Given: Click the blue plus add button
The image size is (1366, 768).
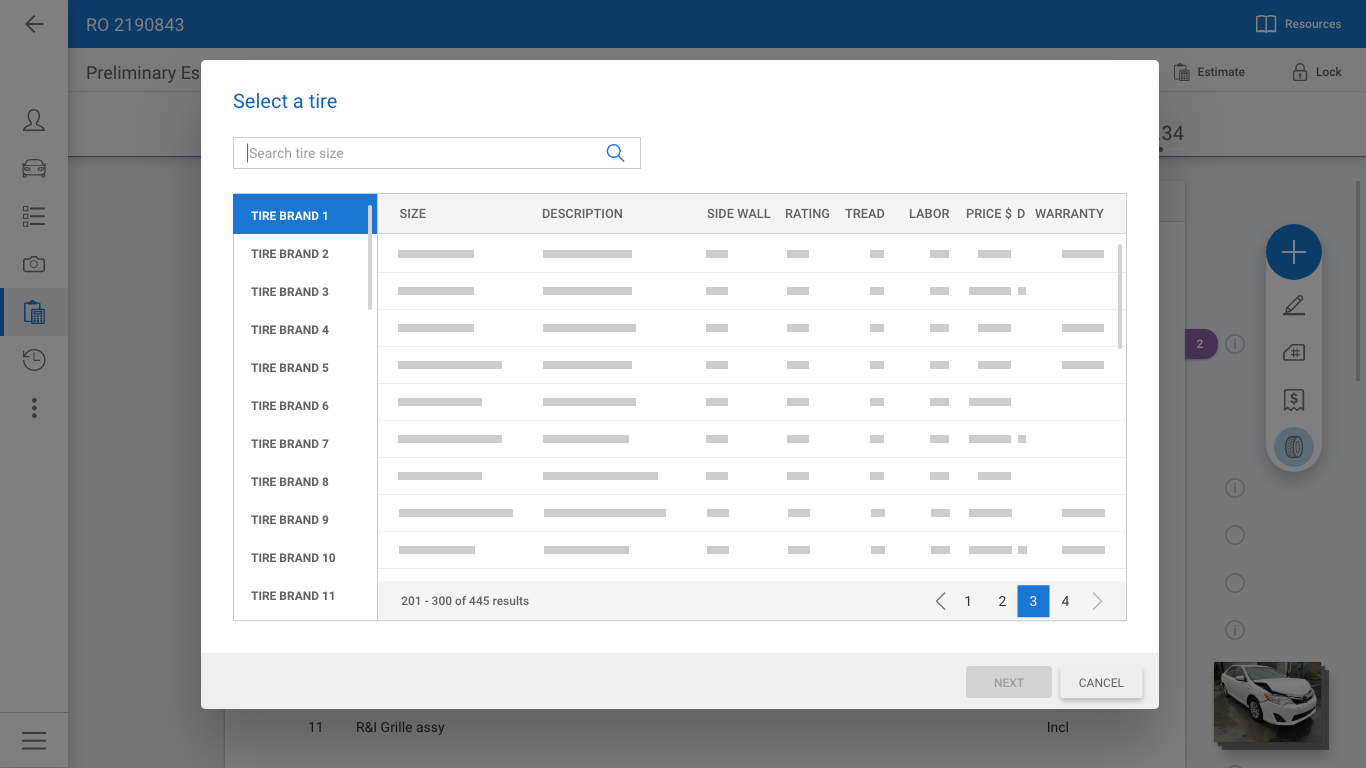Looking at the screenshot, I should point(1293,252).
